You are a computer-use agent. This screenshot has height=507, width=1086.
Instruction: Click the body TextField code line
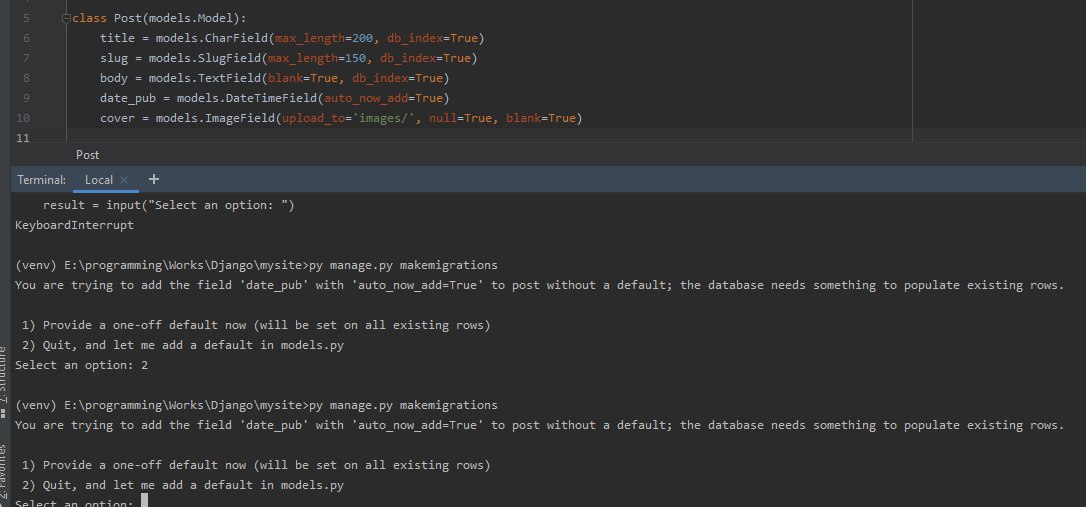point(274,78)
